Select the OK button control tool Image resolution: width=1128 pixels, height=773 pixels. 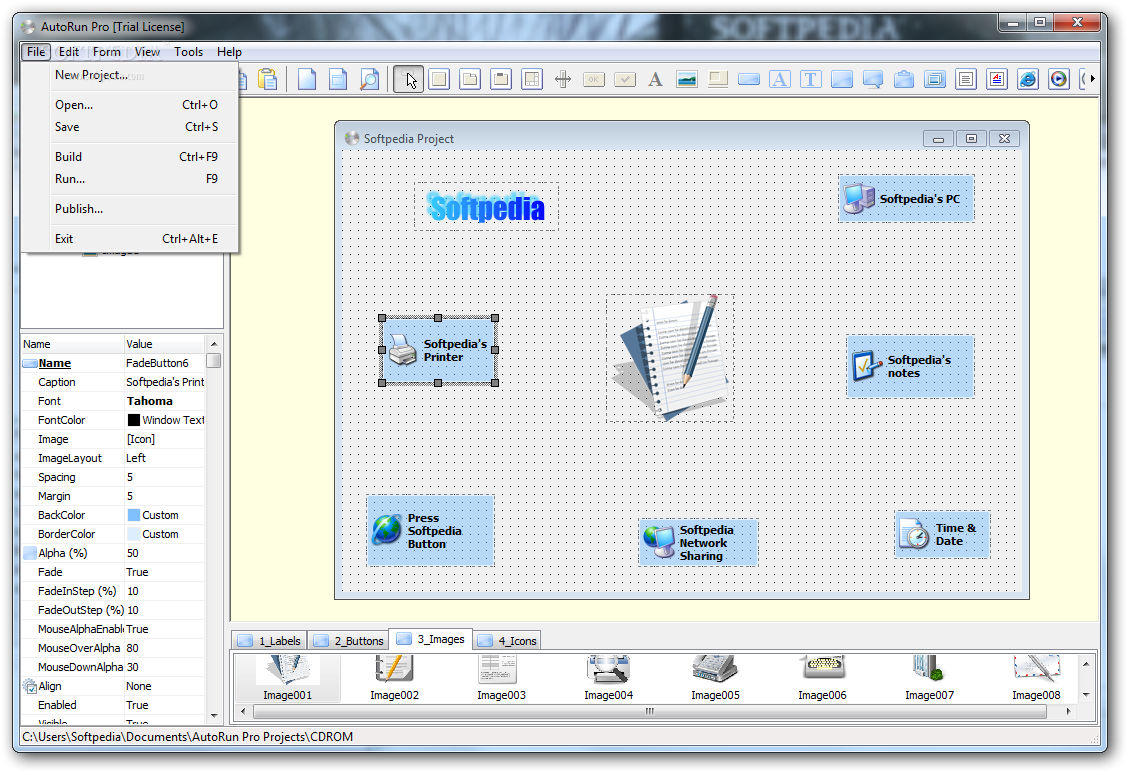[593, 79]
